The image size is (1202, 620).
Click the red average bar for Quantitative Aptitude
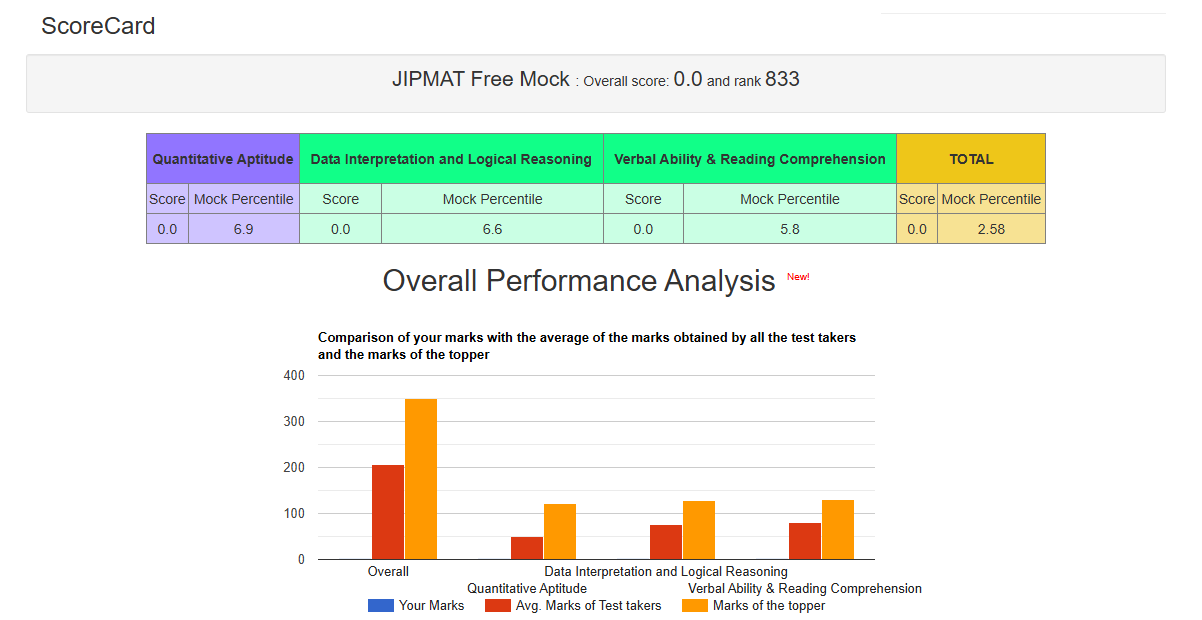point(527,548)
